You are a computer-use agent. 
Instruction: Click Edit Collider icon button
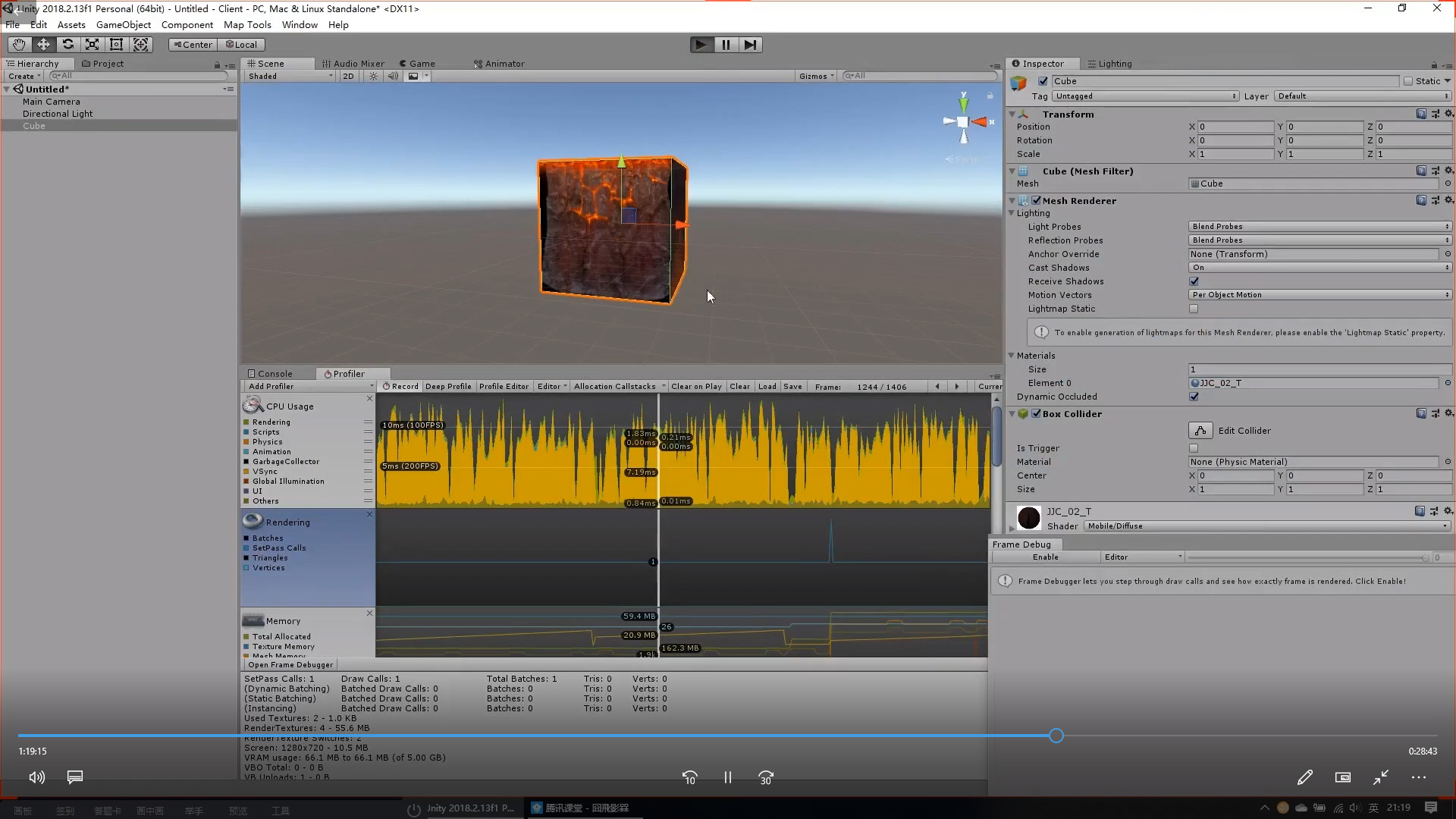point(1200,431)
